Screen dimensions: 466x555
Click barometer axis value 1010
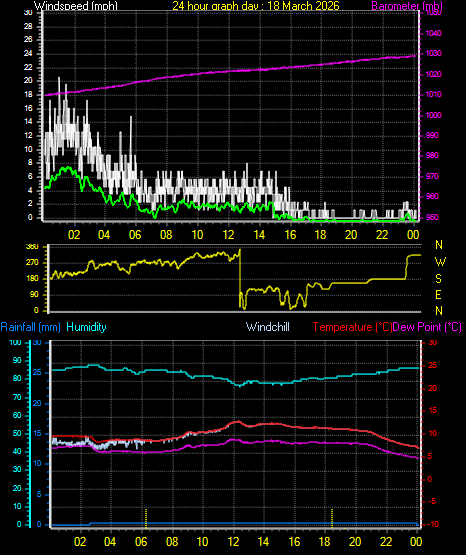433,95
